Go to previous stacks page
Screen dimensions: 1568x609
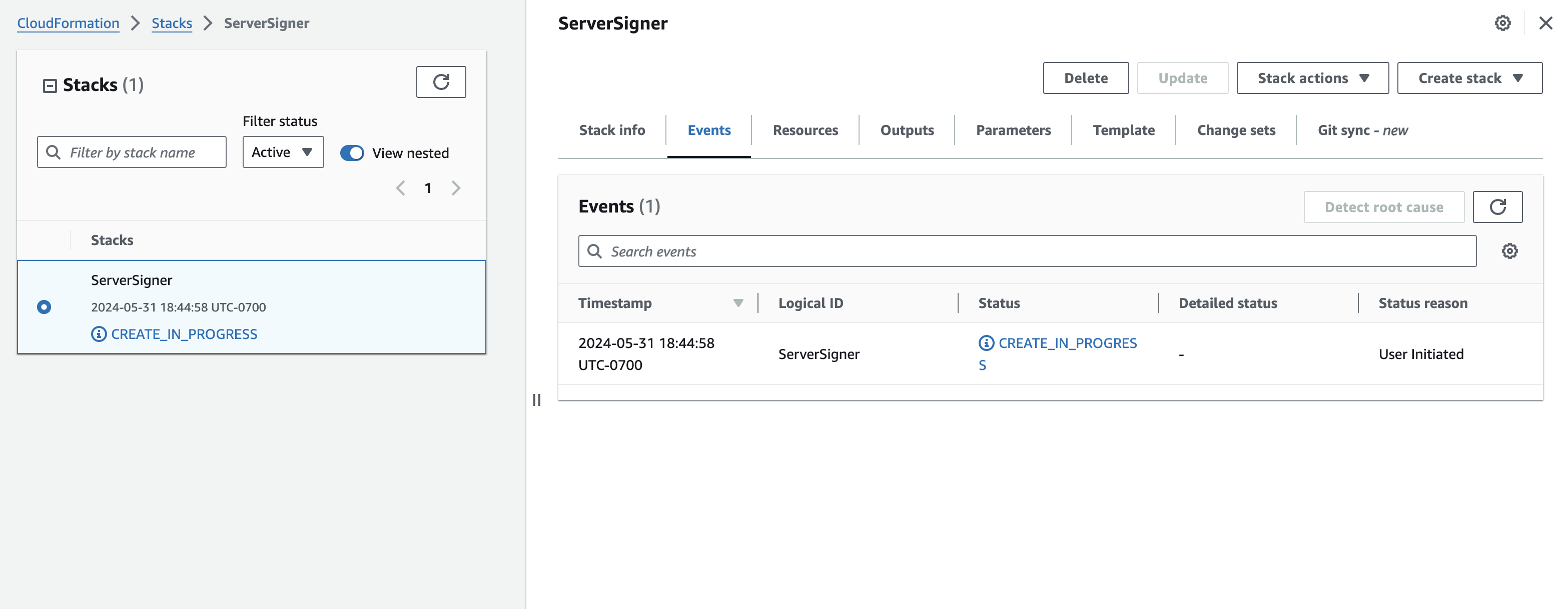[x=401, y=188]
